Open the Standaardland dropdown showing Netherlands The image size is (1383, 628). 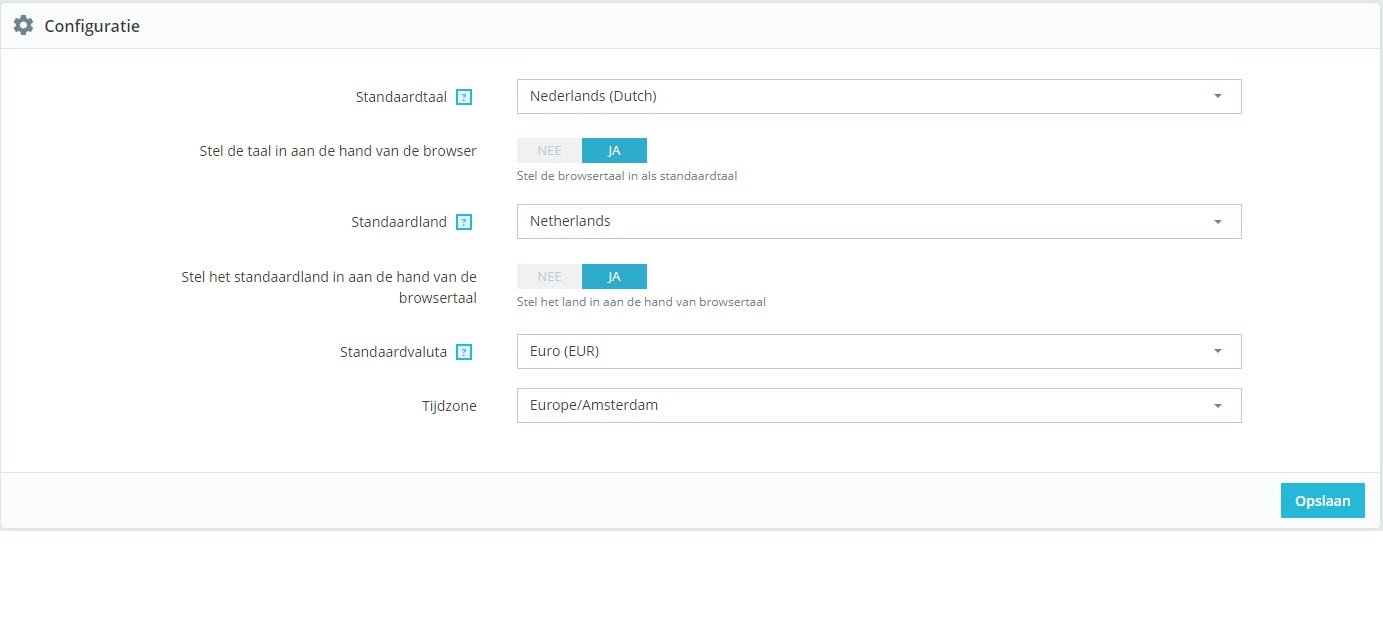879,222
